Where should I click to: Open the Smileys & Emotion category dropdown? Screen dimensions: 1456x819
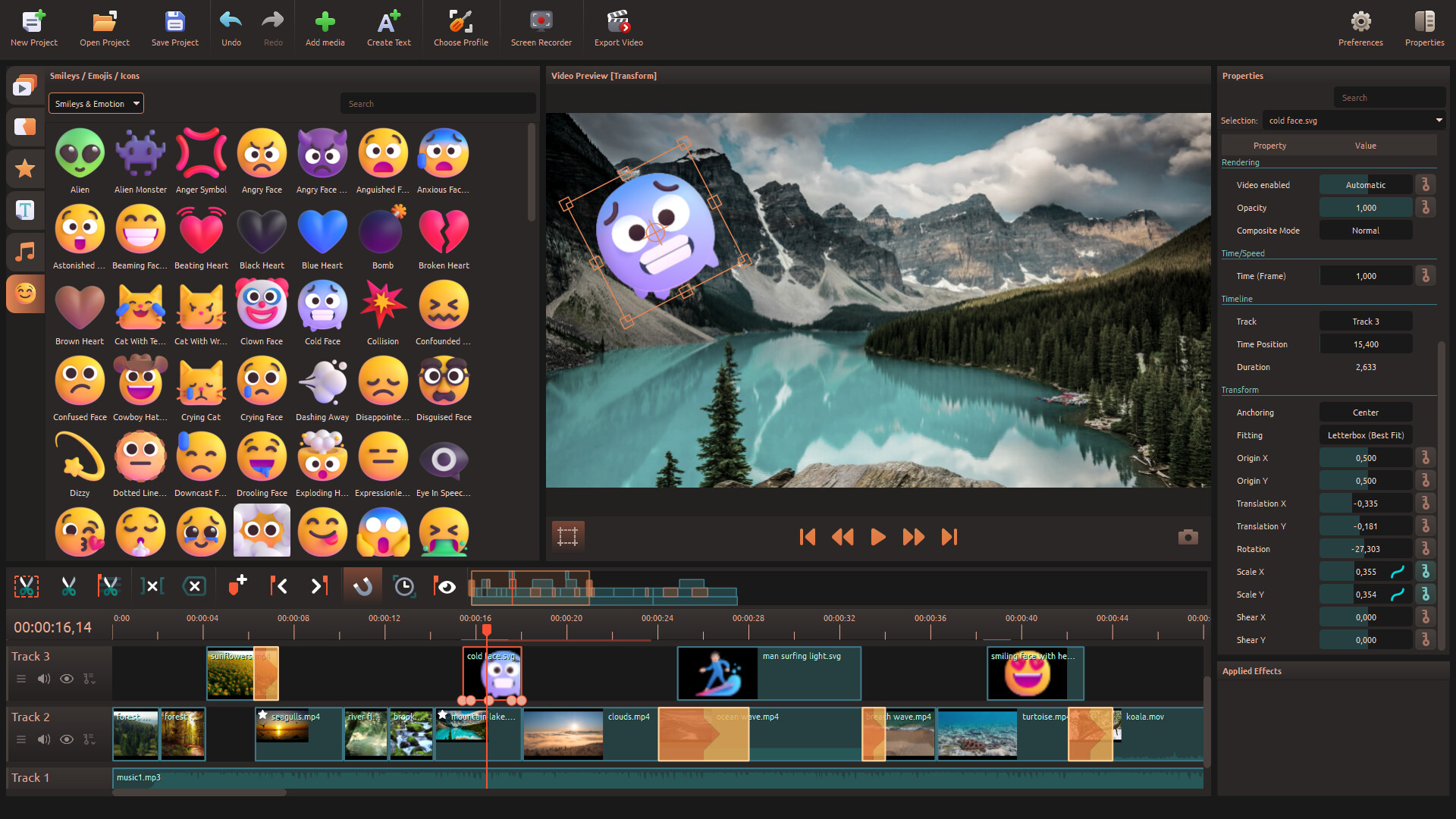(x=96, y=104)
